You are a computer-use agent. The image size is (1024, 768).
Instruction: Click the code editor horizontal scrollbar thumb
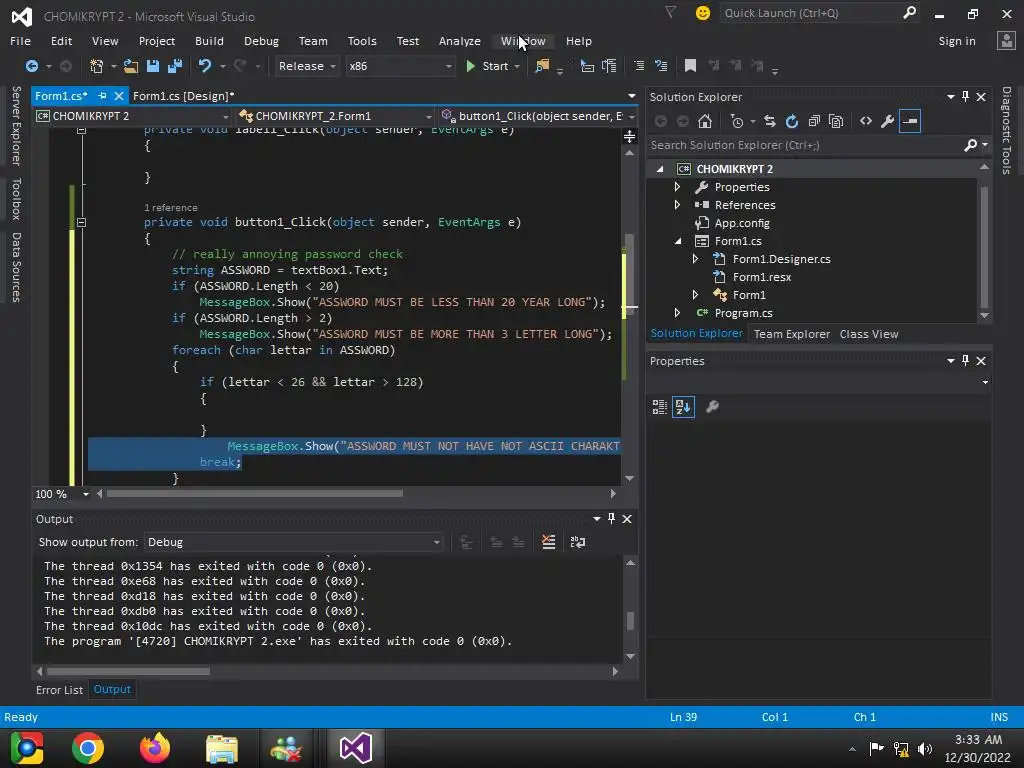tap(255, 494)
